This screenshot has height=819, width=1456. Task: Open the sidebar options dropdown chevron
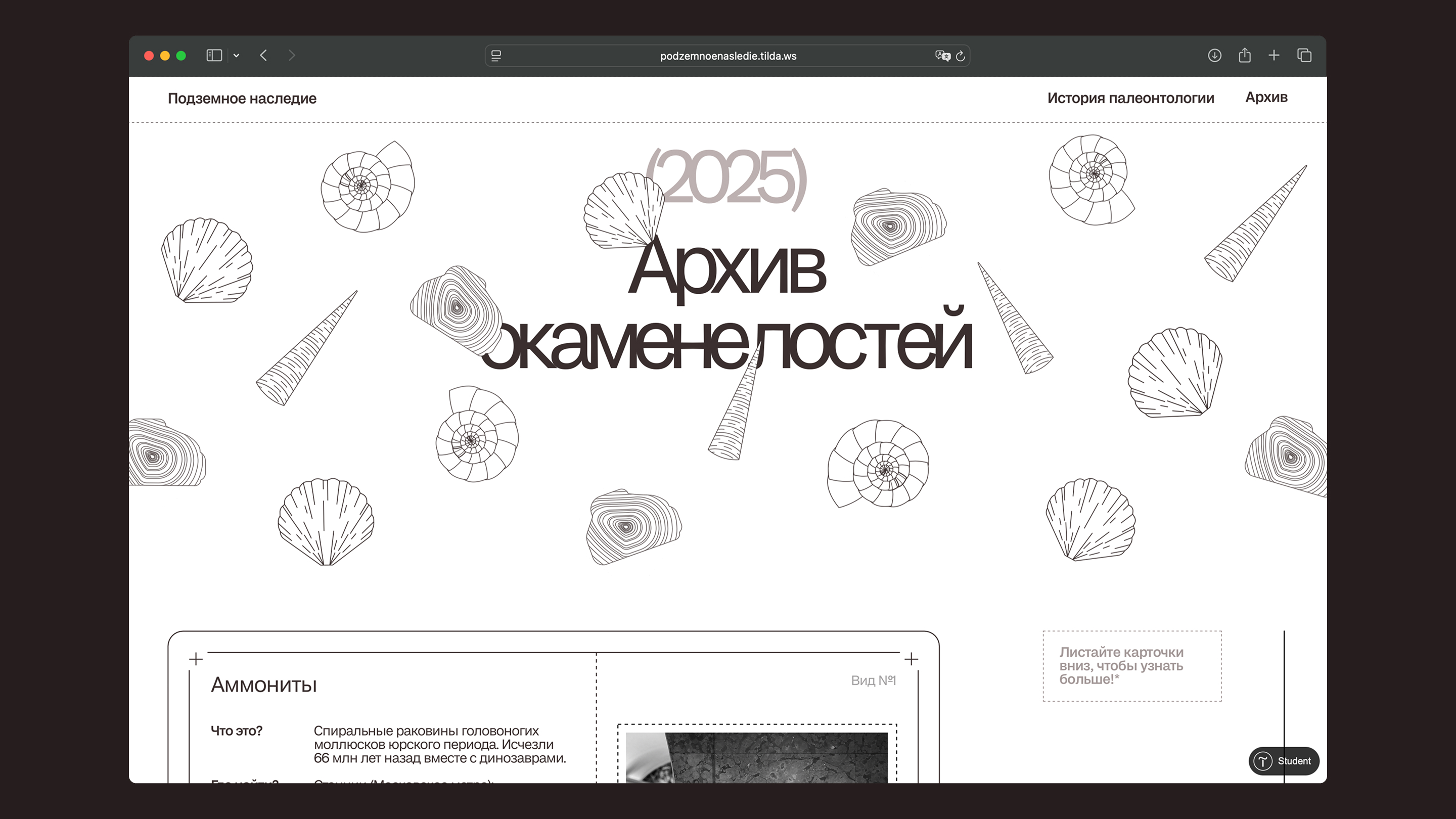tap(236, 56)
